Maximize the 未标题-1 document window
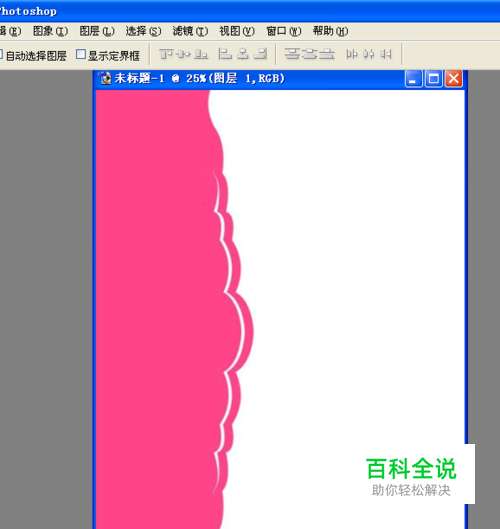This screenshot has width=500, height=529. (434, 79)
